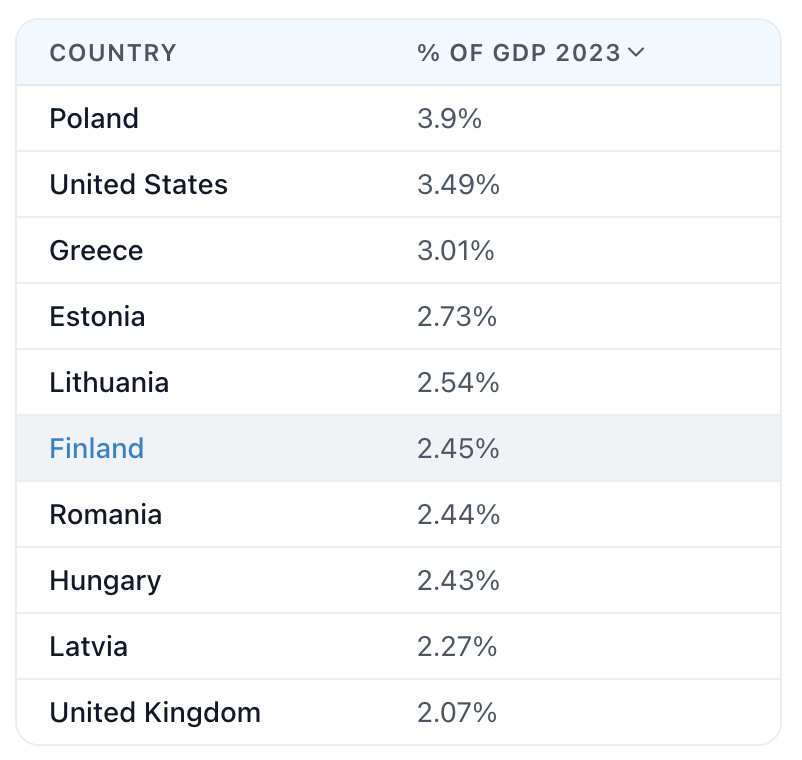Select the 2.07% United Kingdom value

click(457, 712)
